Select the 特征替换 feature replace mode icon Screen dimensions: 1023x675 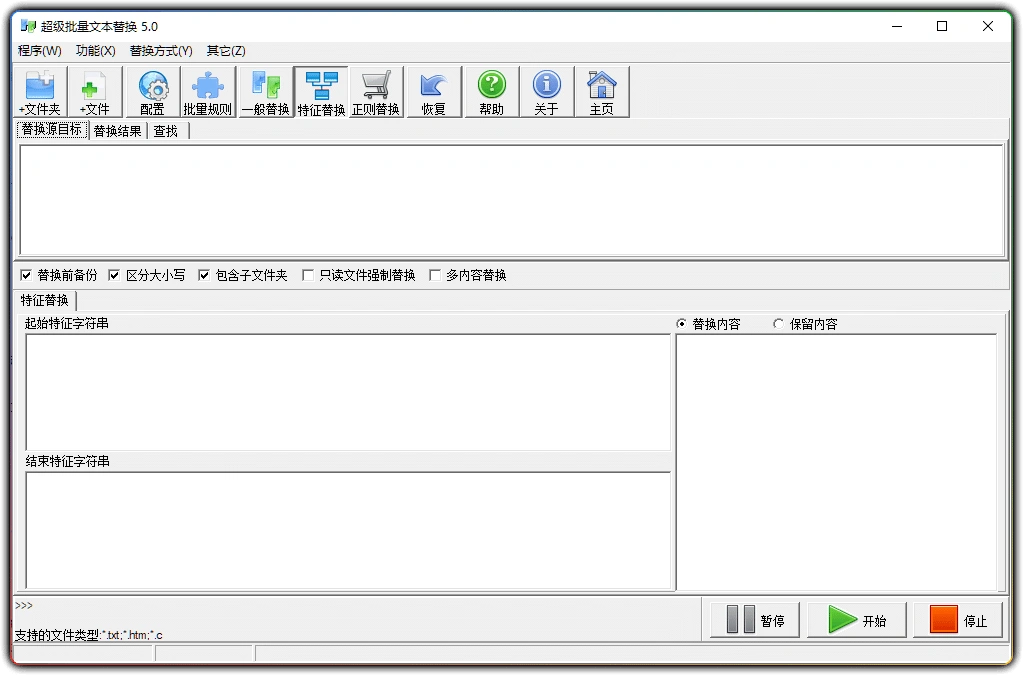pyautogui.click(x=320, y=91)
